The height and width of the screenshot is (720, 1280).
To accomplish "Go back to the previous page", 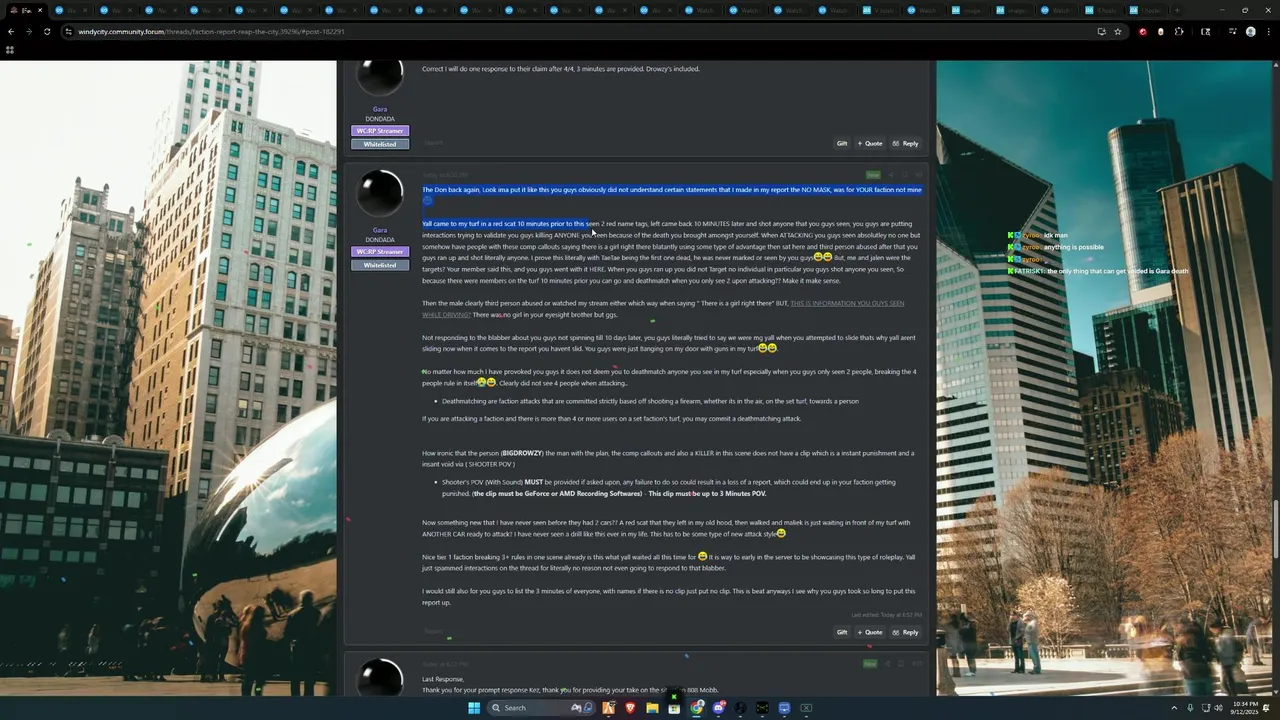I will 11,31.
